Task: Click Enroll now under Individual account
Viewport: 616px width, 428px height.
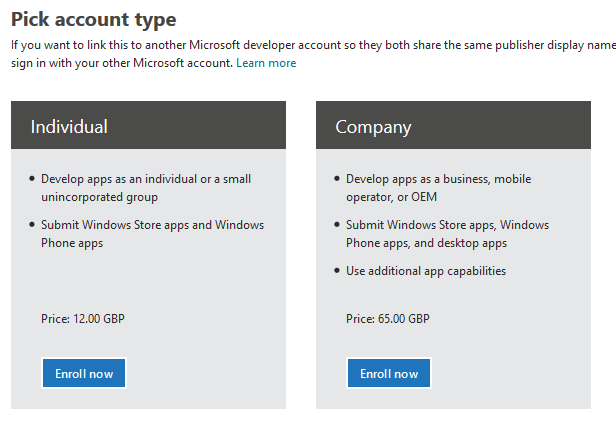Action: pos(84,373)
